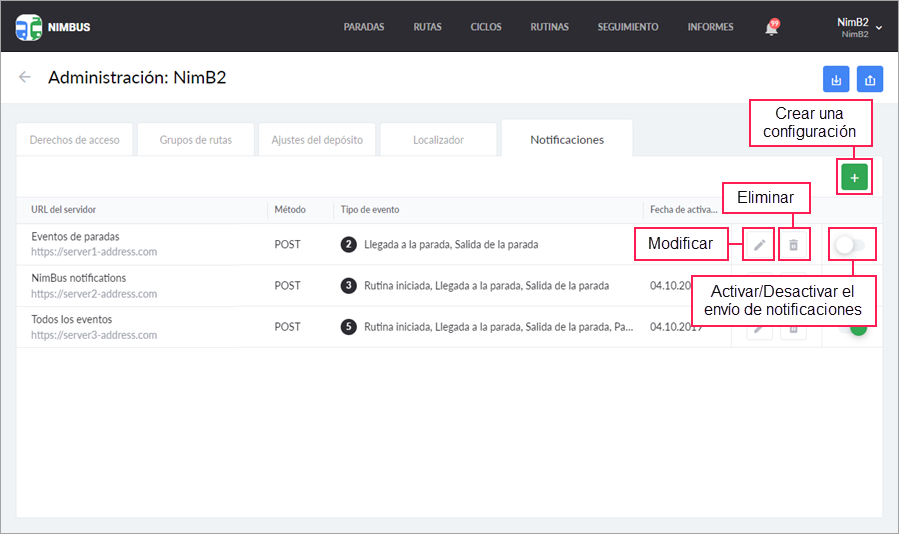Go back using the left arrow

[x=25, y=77]
